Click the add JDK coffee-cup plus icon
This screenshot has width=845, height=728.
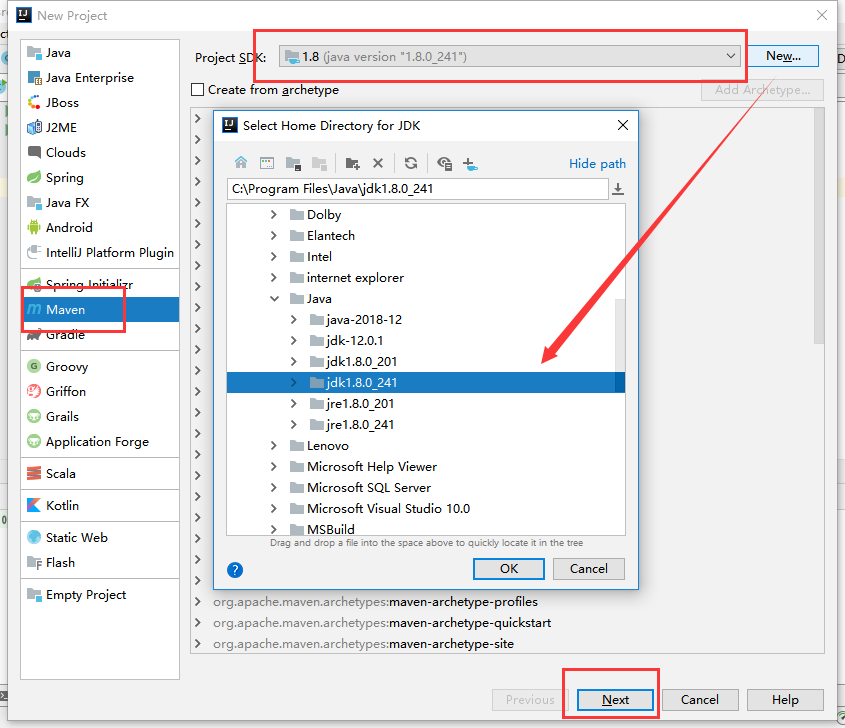(470, 163)
